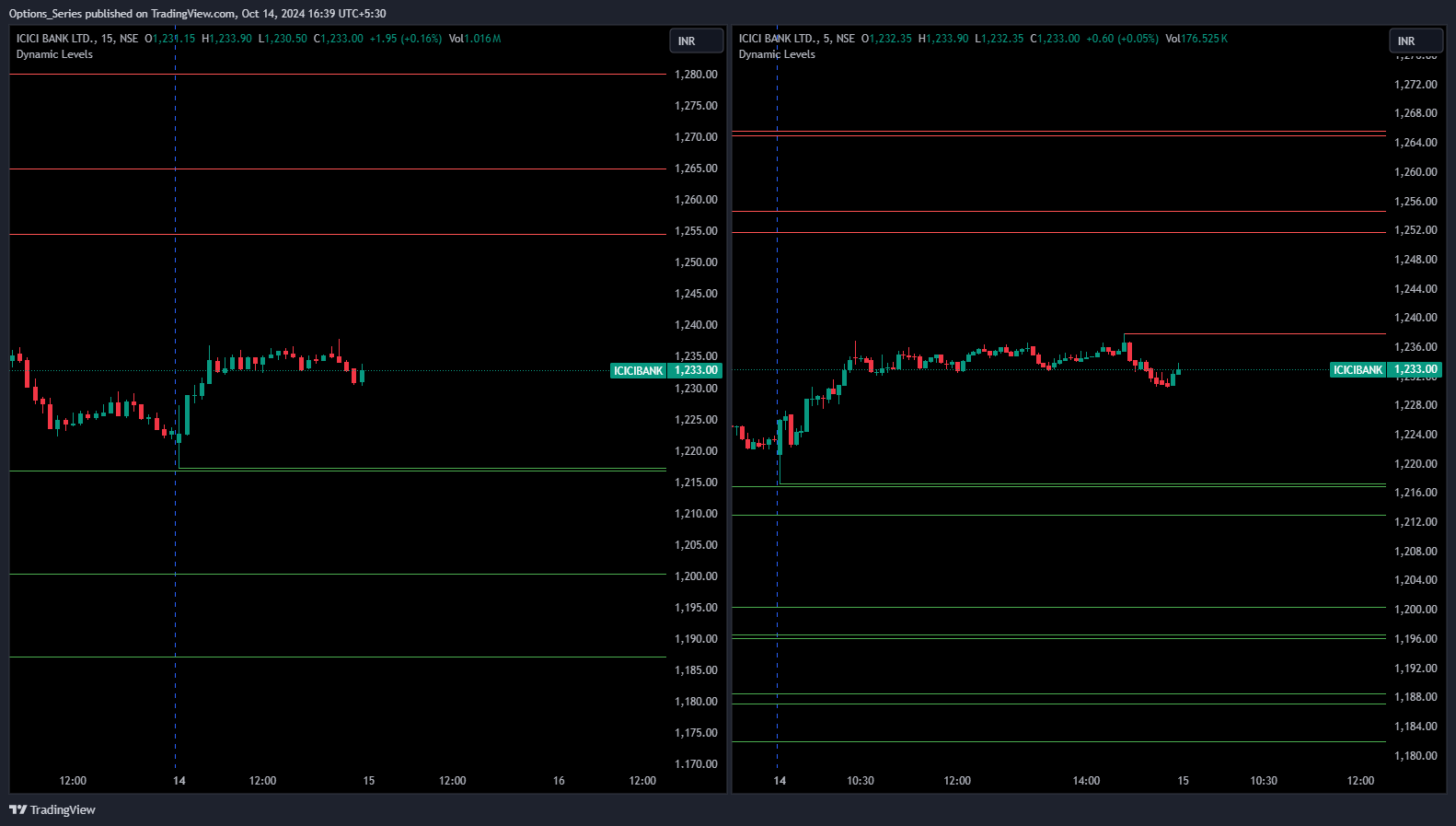Click the TradingView logo at bottom left
1456x826 pixels.
pyautogui.click(x=52, y=809)
